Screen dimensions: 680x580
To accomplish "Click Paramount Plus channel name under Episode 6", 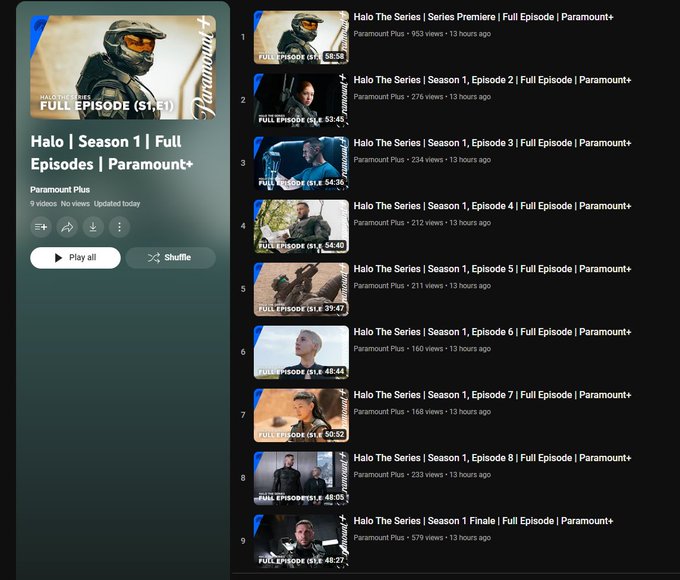I will (379, 349).
